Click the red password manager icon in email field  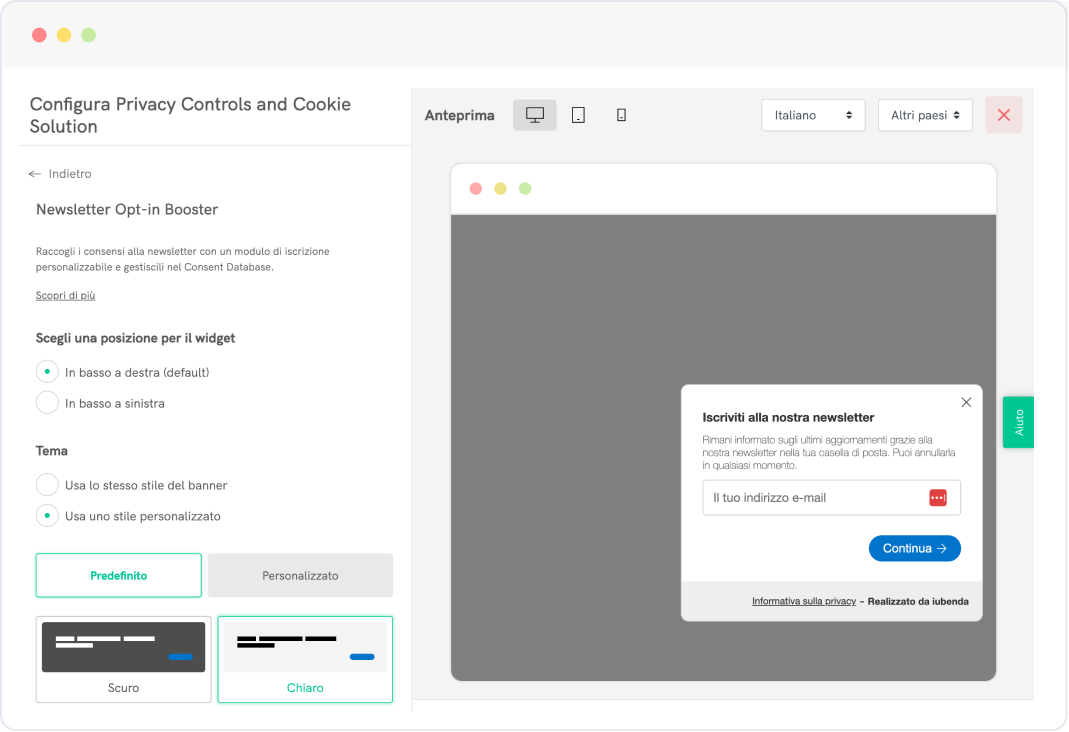[937, 498]
